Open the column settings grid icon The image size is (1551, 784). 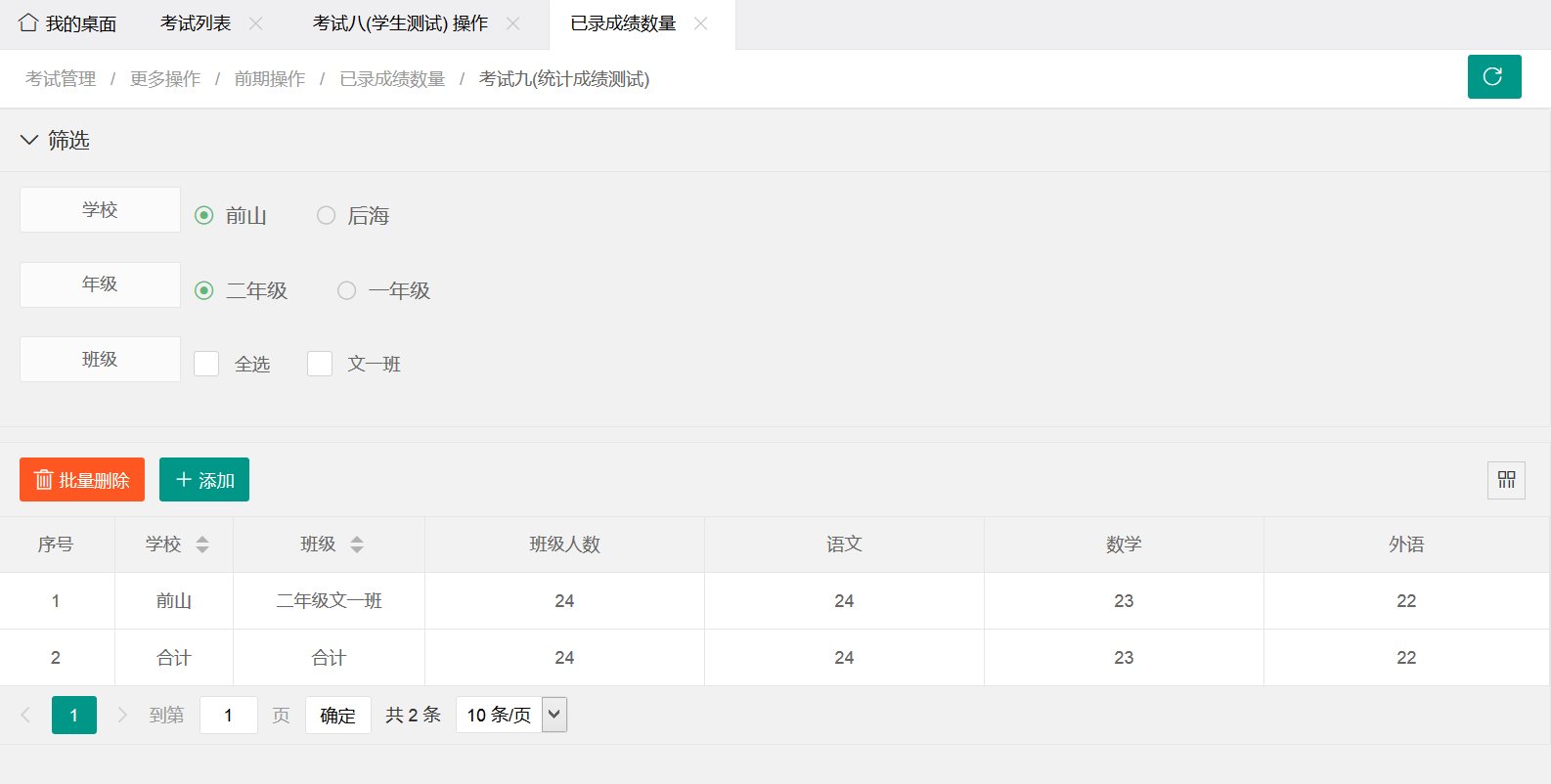pos(1506,480)
